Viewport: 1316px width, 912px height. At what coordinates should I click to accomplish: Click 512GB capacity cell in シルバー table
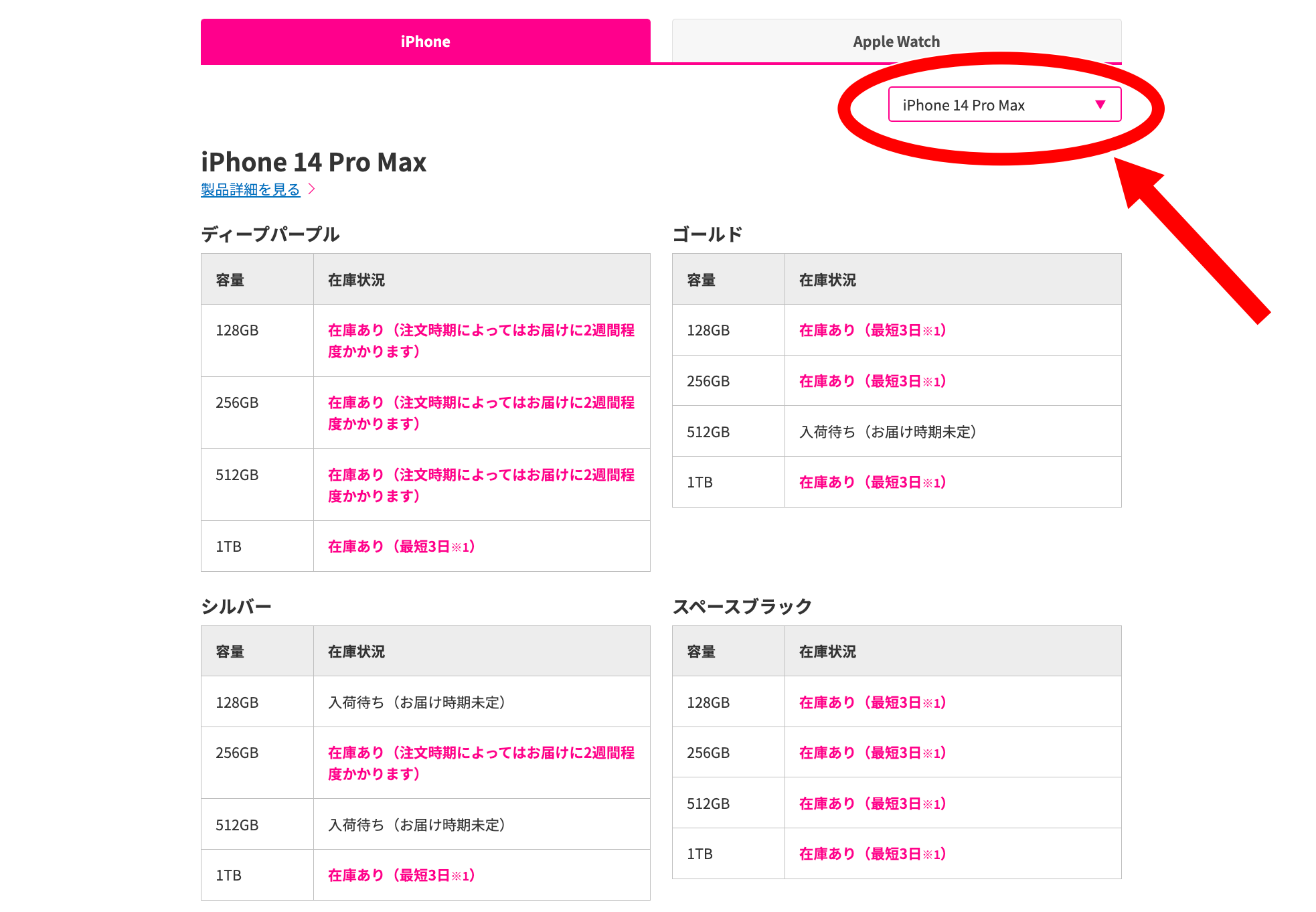pos(257,825)
